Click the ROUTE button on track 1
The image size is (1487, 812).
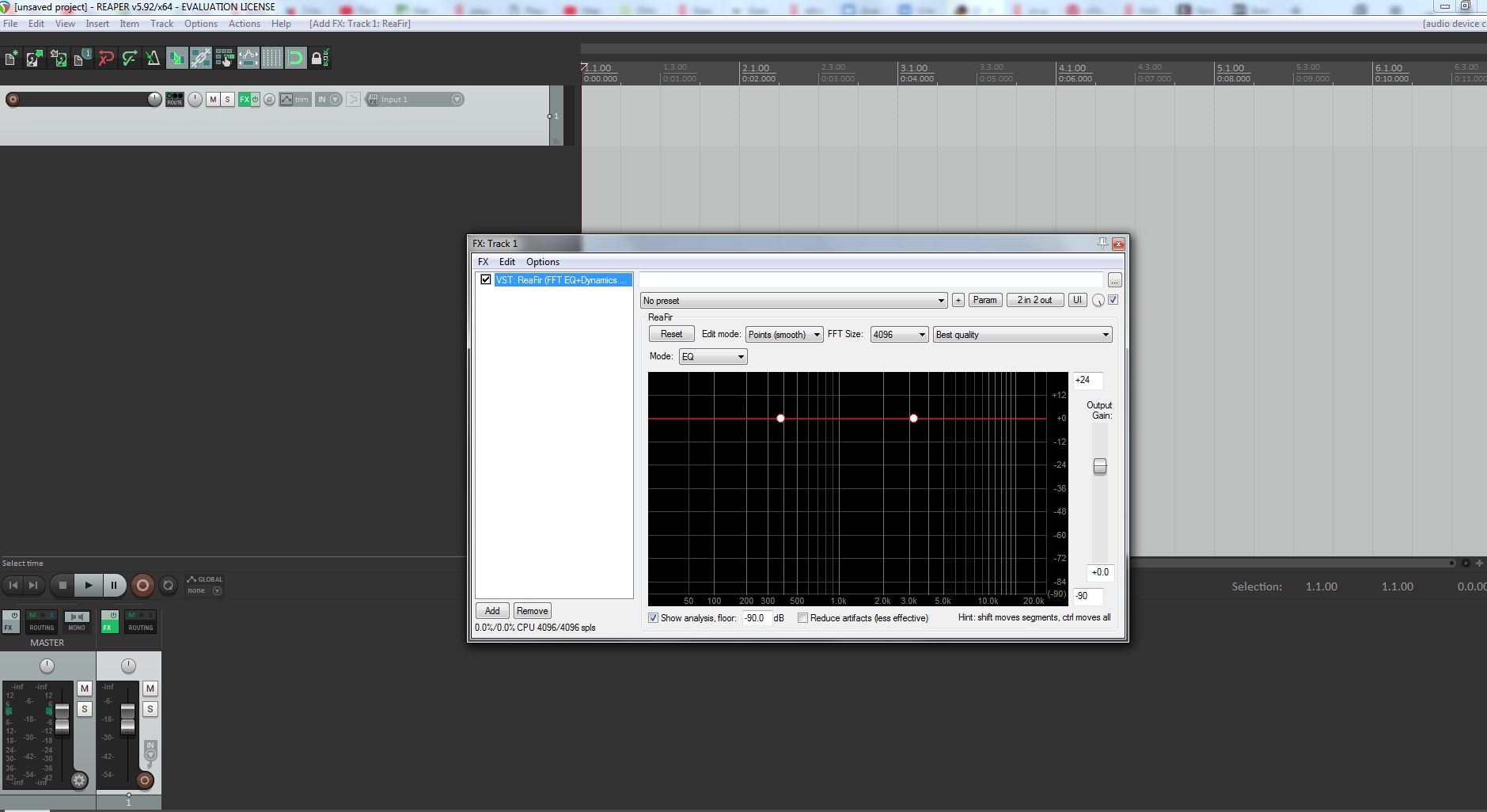[174, 100]
